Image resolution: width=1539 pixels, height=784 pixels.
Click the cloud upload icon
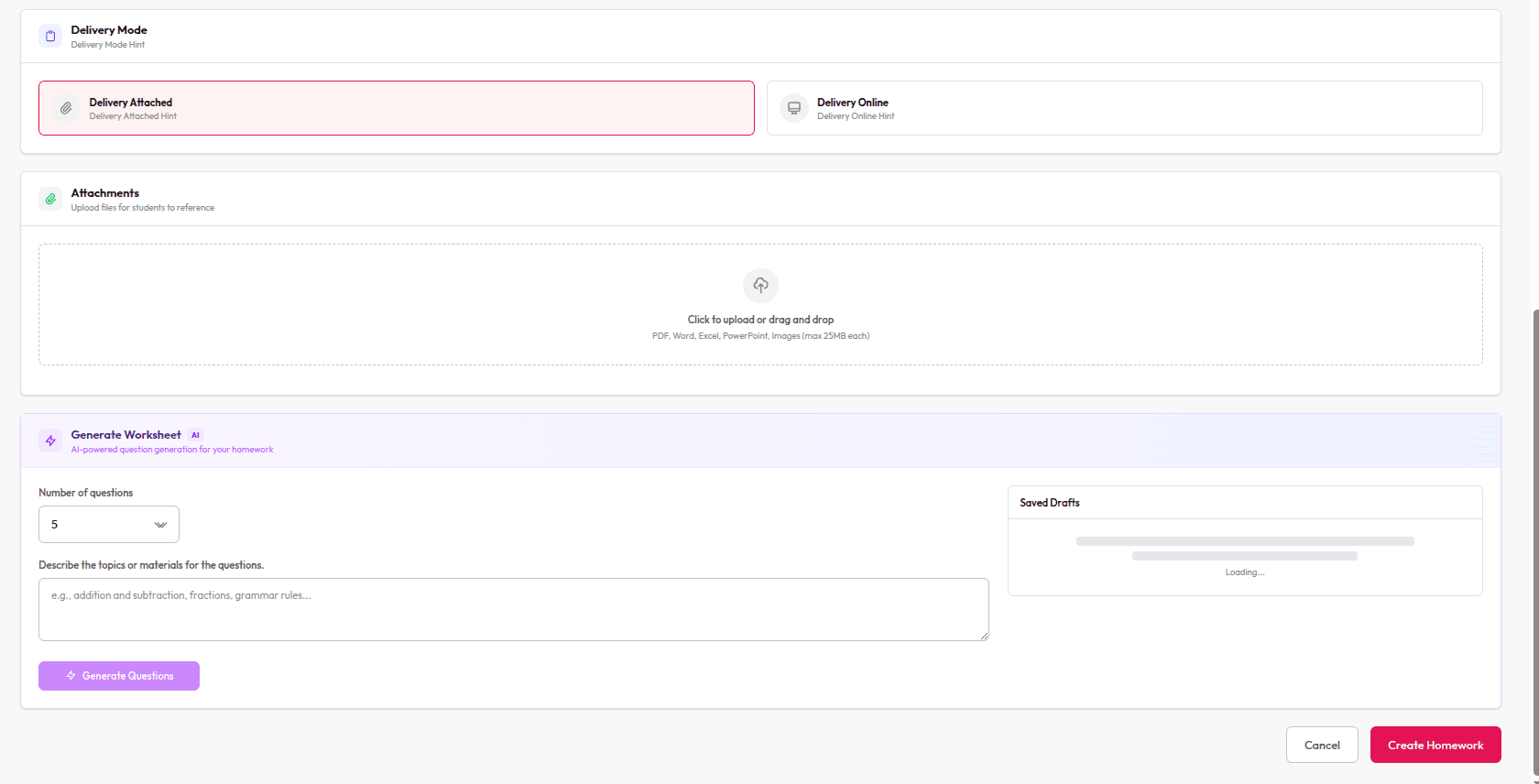[x=760, y=286]
